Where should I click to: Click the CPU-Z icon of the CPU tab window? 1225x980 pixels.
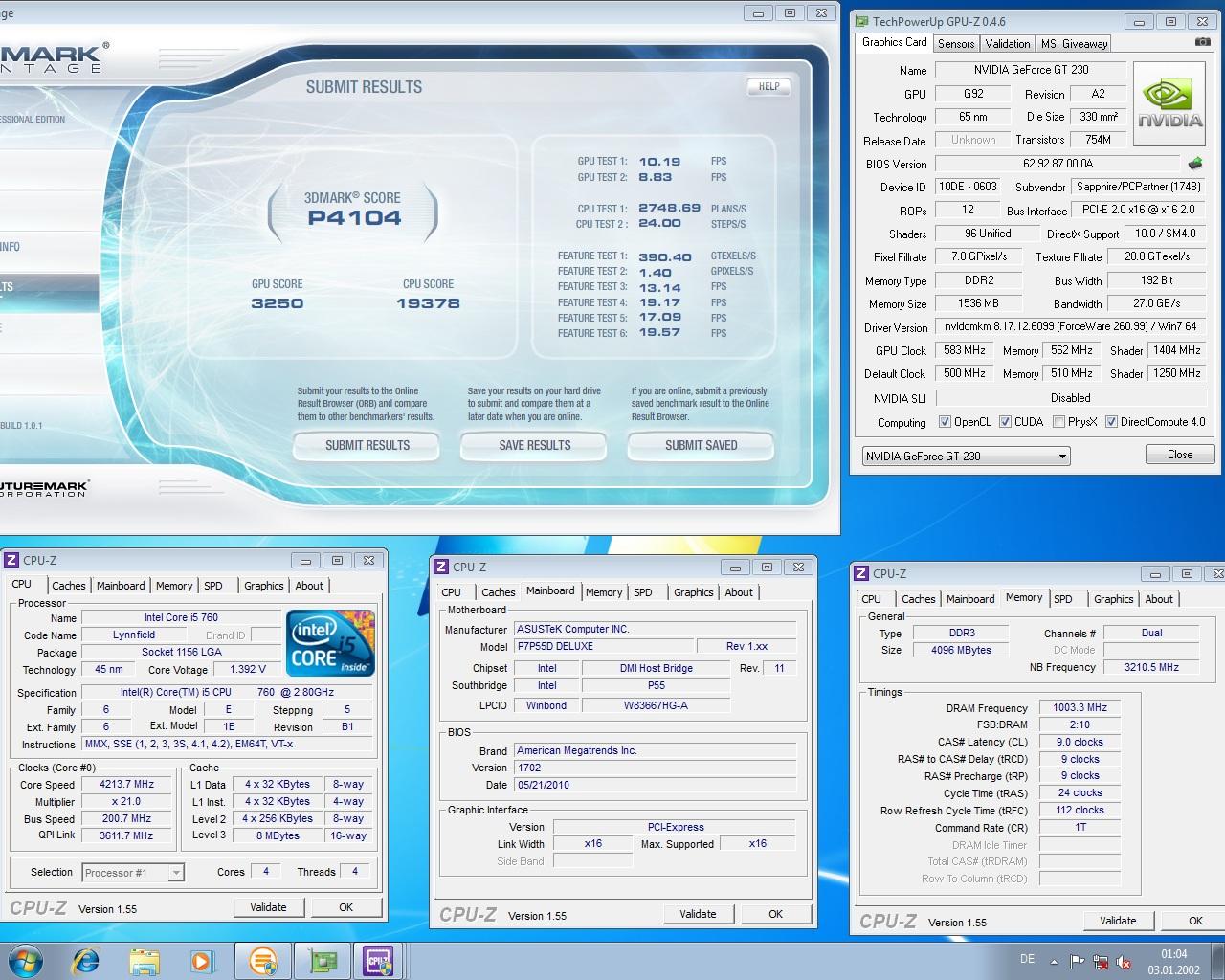click(11, 560)
